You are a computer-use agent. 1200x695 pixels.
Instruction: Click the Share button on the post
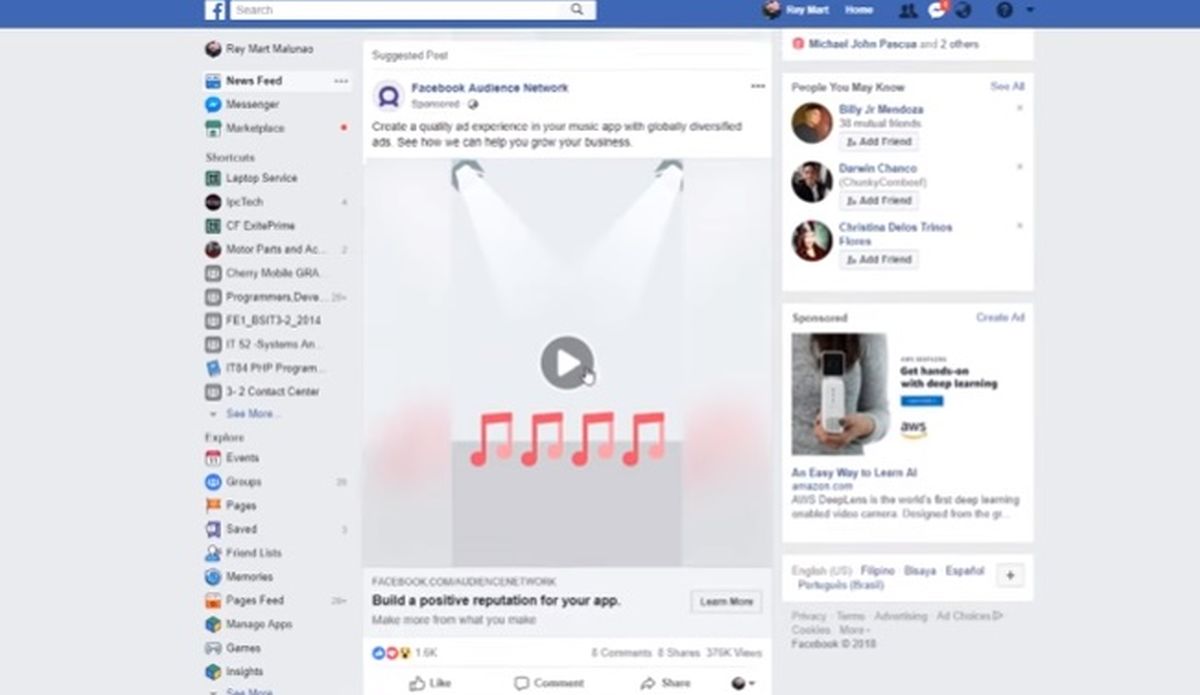click(x=665, y=683)
